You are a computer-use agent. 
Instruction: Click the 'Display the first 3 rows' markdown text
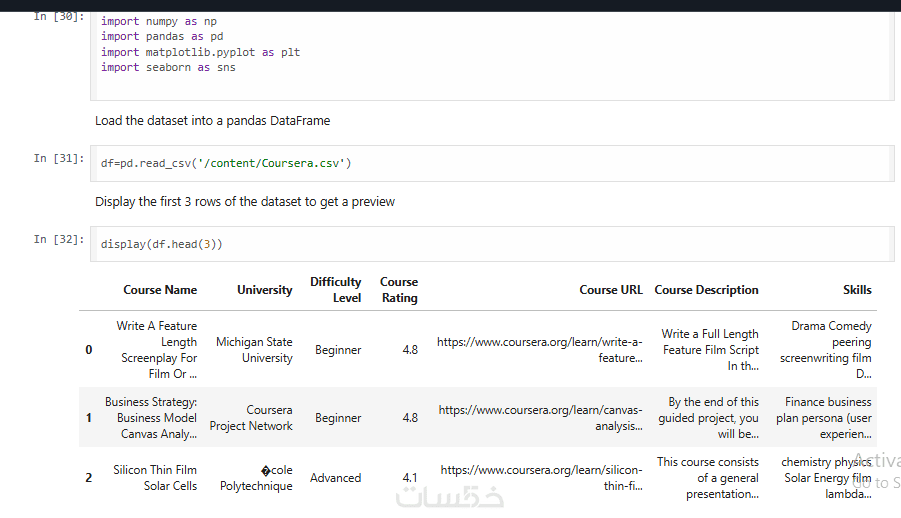pyautogui.click(x=245, y=202)
